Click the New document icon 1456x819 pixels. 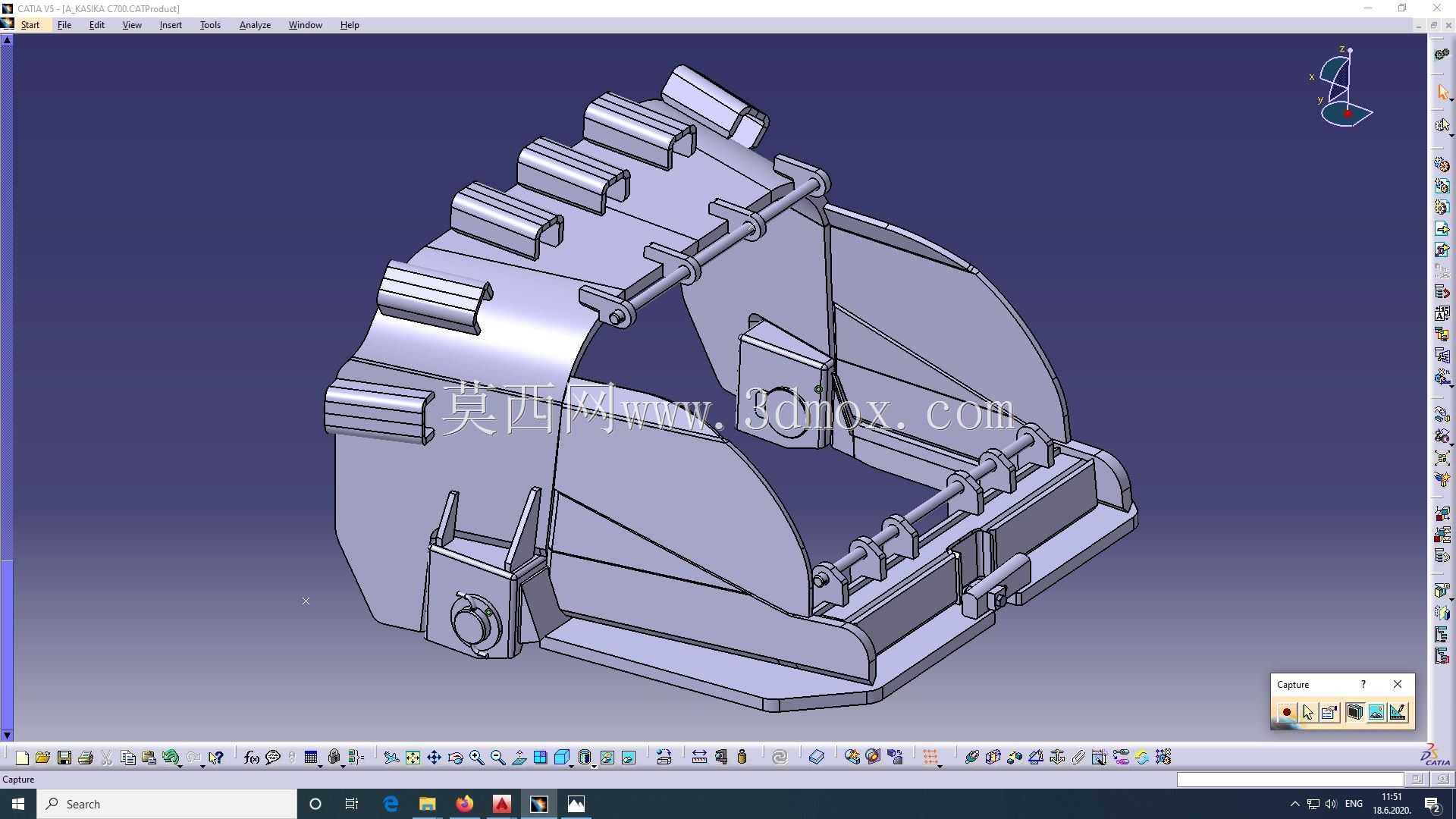pos(22,757)
